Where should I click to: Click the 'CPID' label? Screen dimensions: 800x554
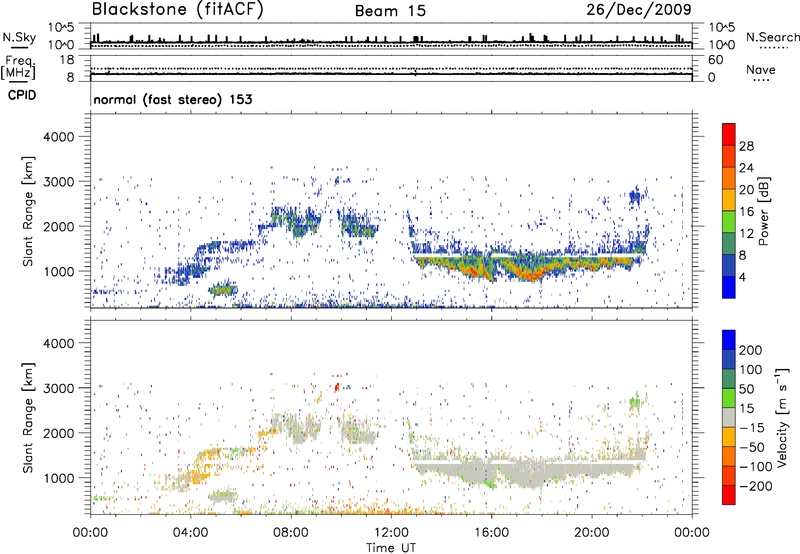pyautogui.click(x=22, y=95)
